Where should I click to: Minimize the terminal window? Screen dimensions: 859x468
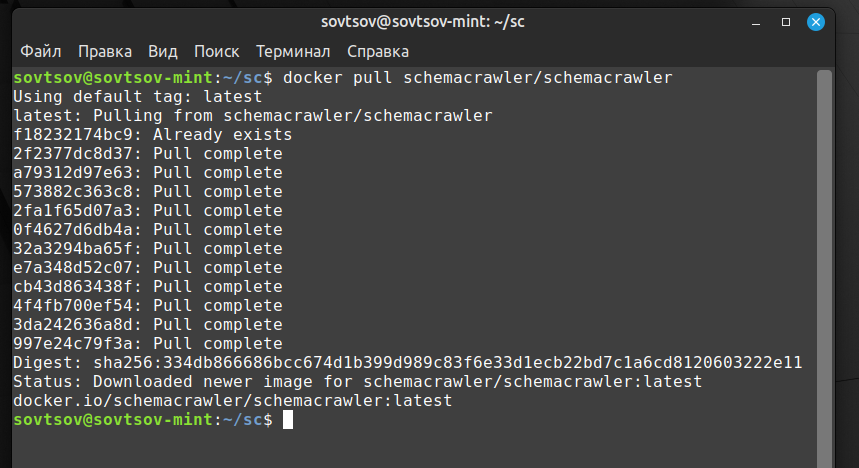tap(756, 22)
